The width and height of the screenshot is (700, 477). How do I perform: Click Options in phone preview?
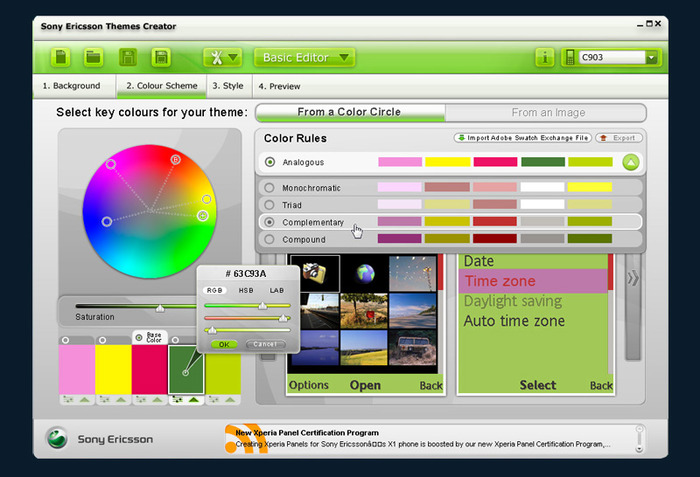[308, 385]
